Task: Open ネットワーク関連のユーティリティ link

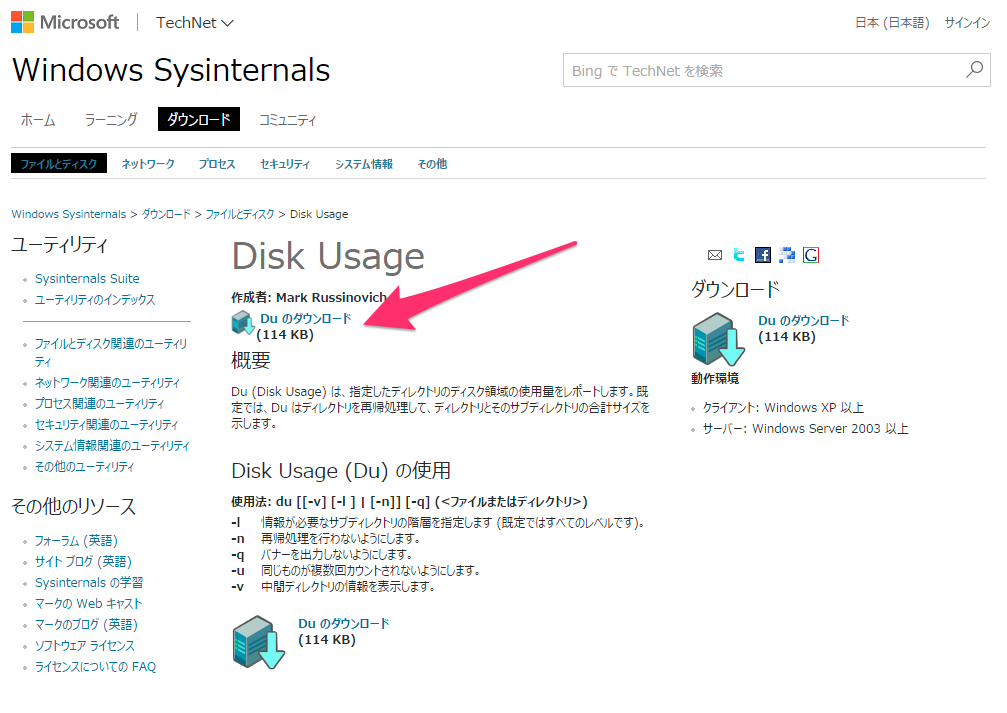Action: pos(107,382)
